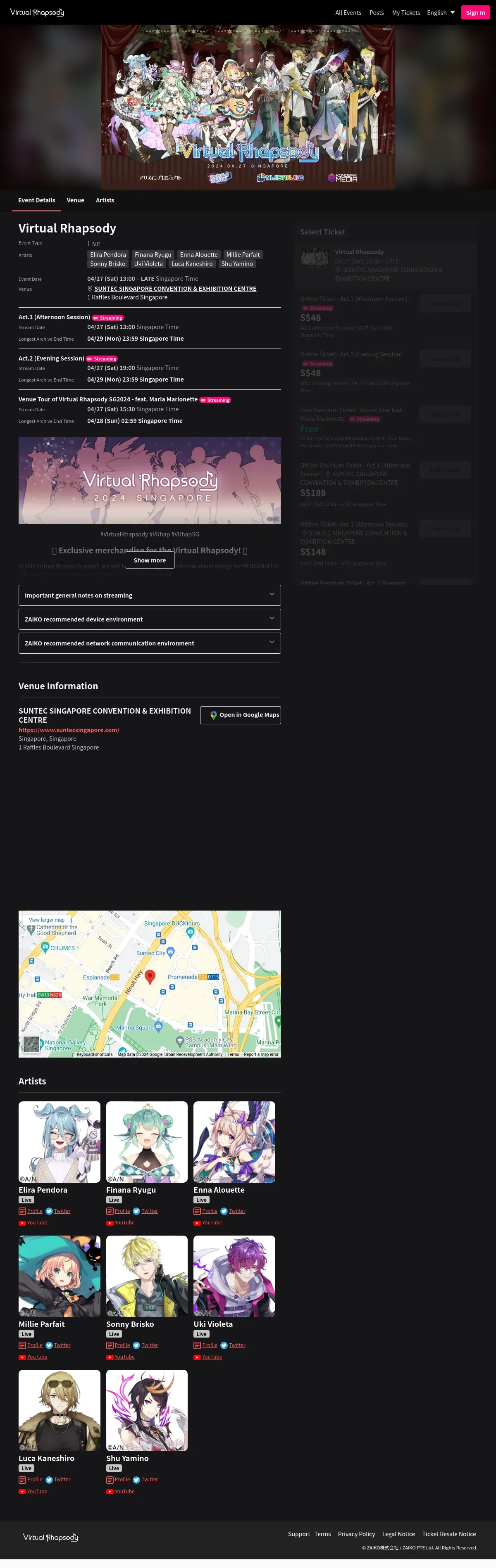The height and width of the screenshot is (1568, 496).
Task: Expand ZAIKO recommended device environment
Action: [150, 619]
